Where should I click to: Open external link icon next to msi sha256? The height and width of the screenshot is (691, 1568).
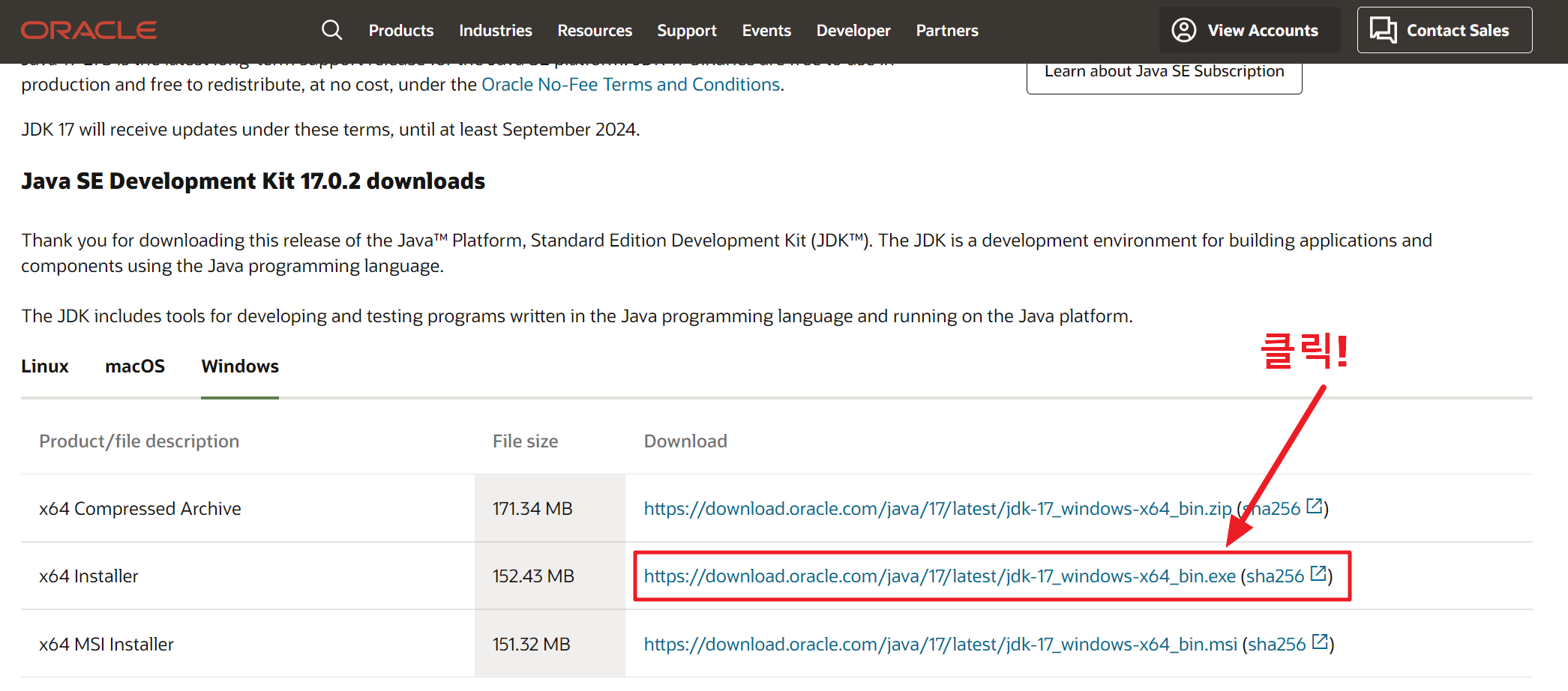point(1320,642)
